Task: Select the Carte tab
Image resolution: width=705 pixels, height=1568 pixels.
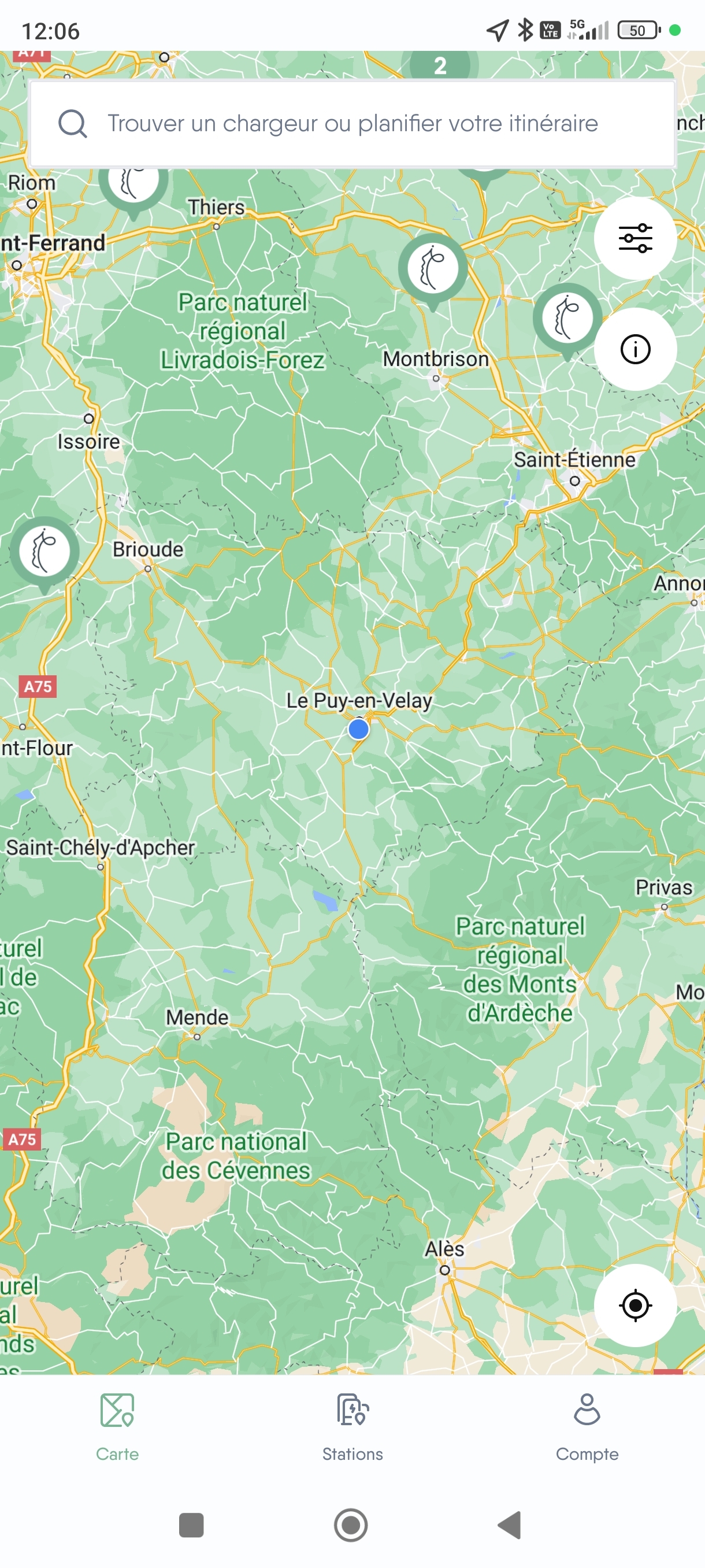Action: tap(117, 1427)
